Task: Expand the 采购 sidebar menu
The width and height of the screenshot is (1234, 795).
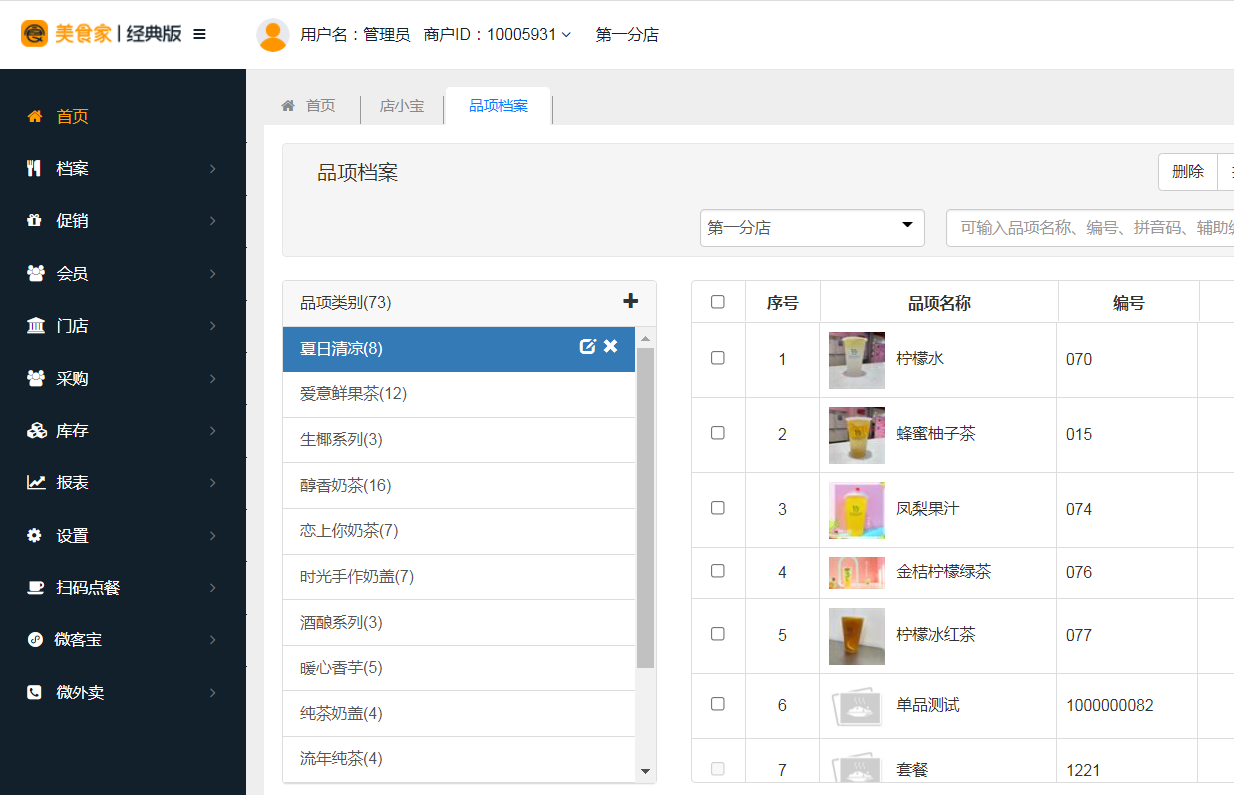Action: pyautogui.click(x=122, y=378)
